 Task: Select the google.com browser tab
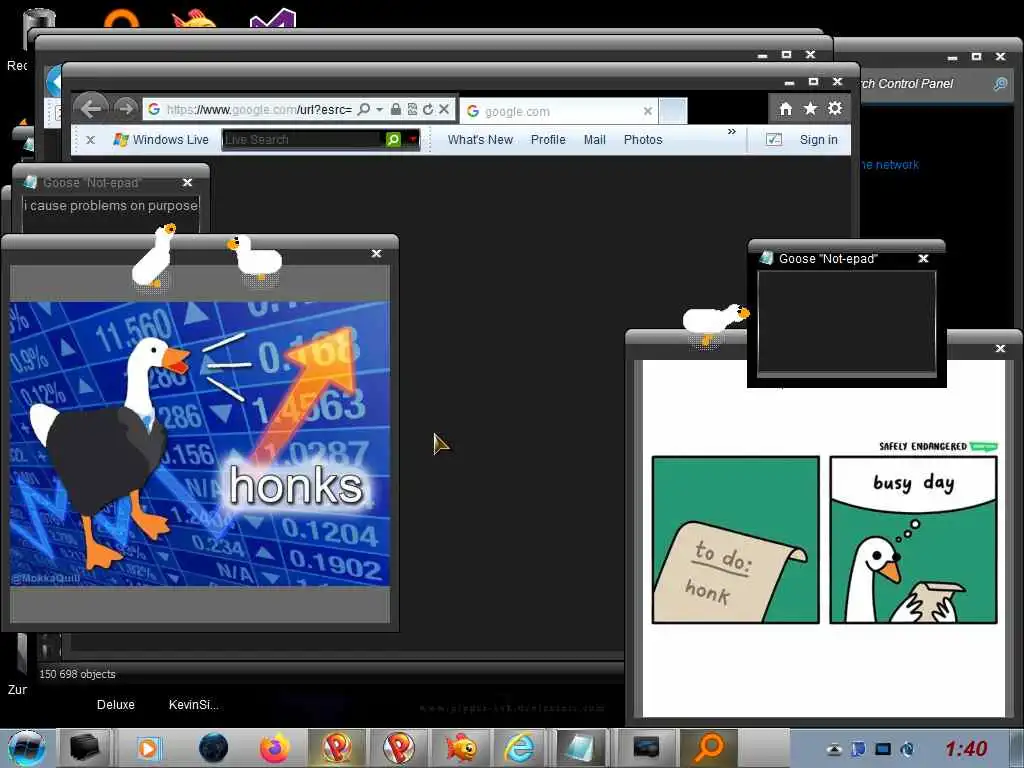[x=558, y=111]
